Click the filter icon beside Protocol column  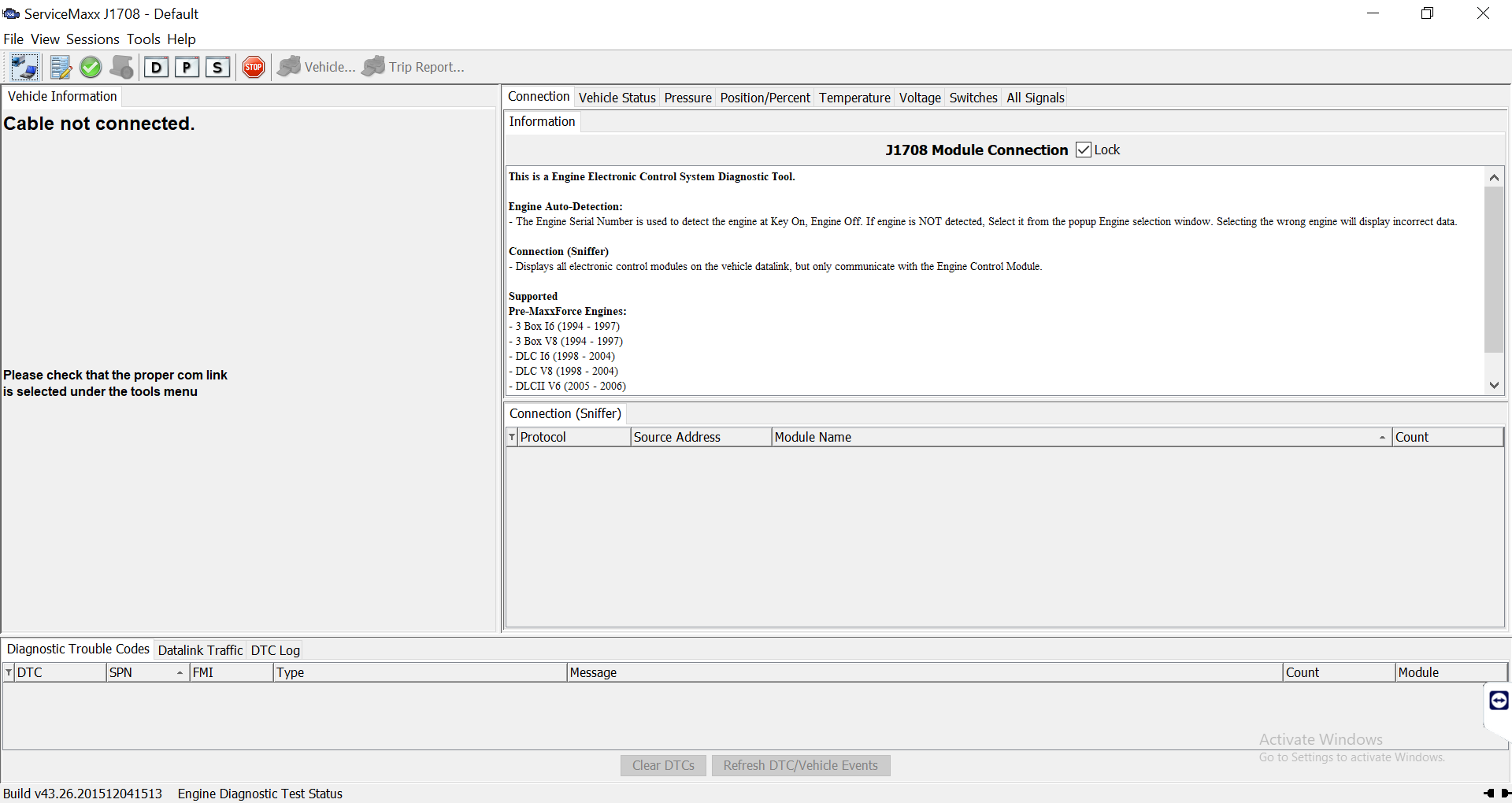pyautogui.click(x=512, y=437)
